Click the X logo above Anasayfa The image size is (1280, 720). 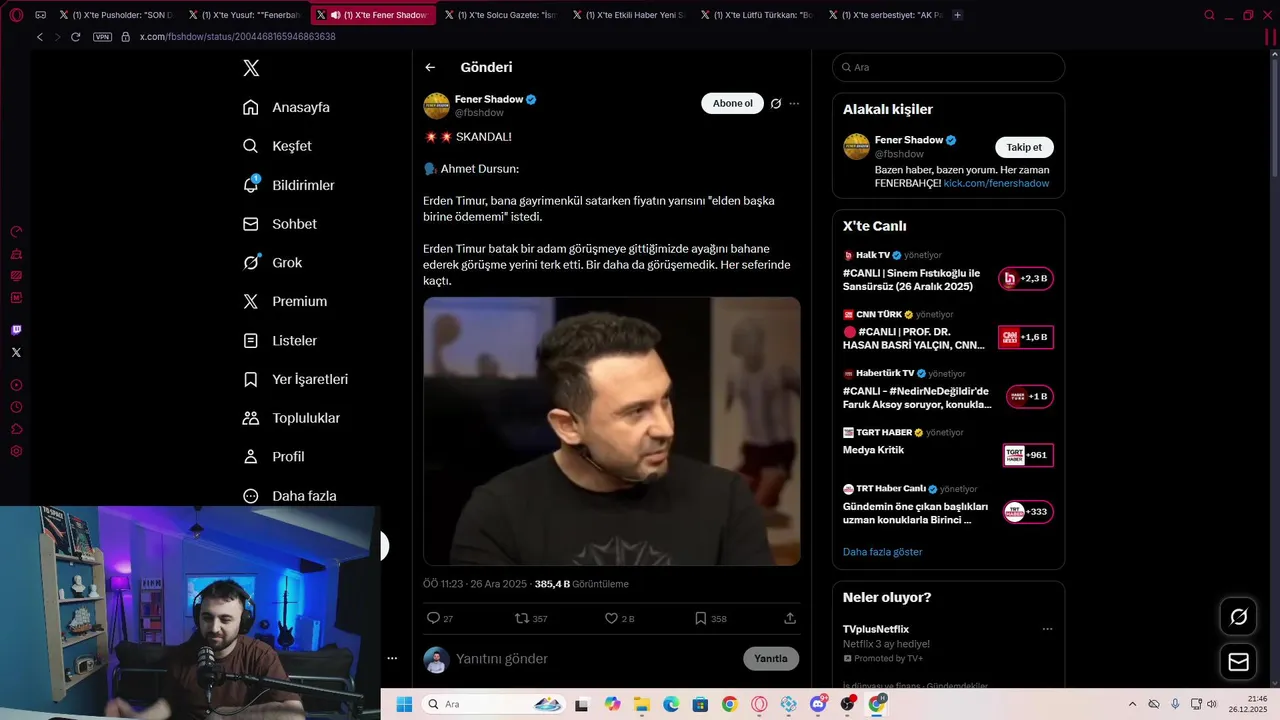(x=251, y=68)
